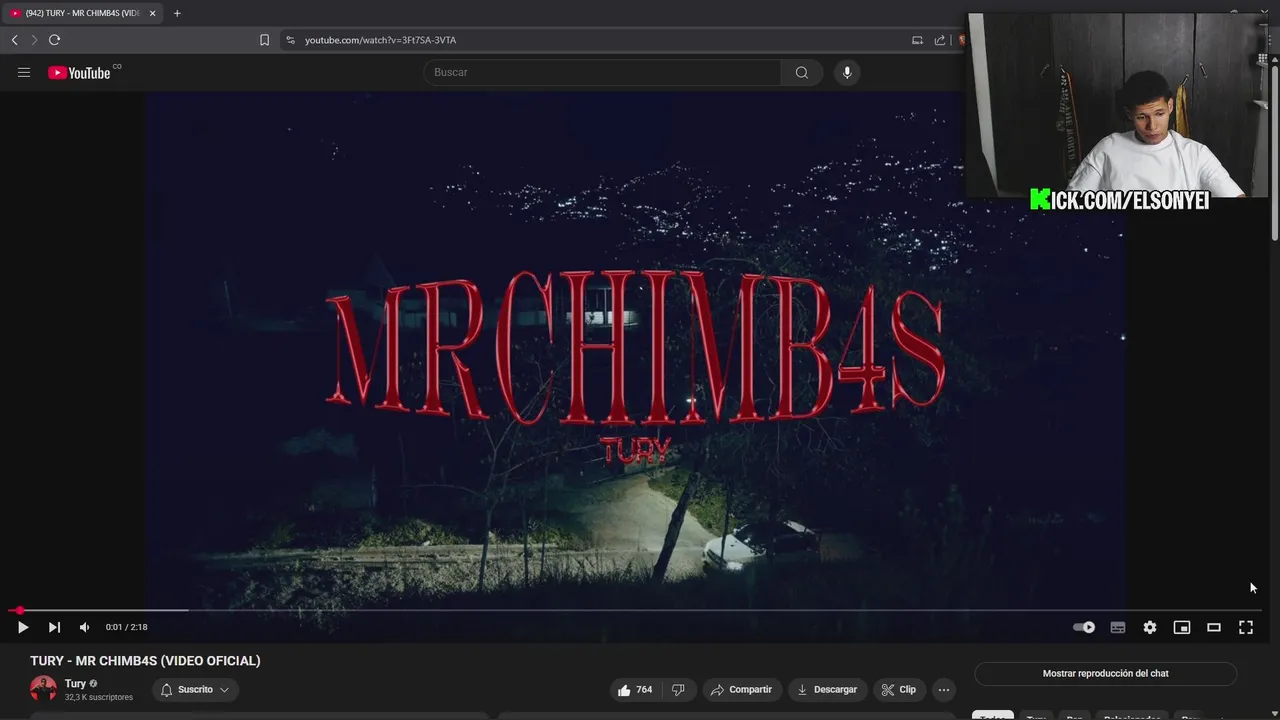Download the video with Descargar
1280x720 pixels.
(827, 690)
